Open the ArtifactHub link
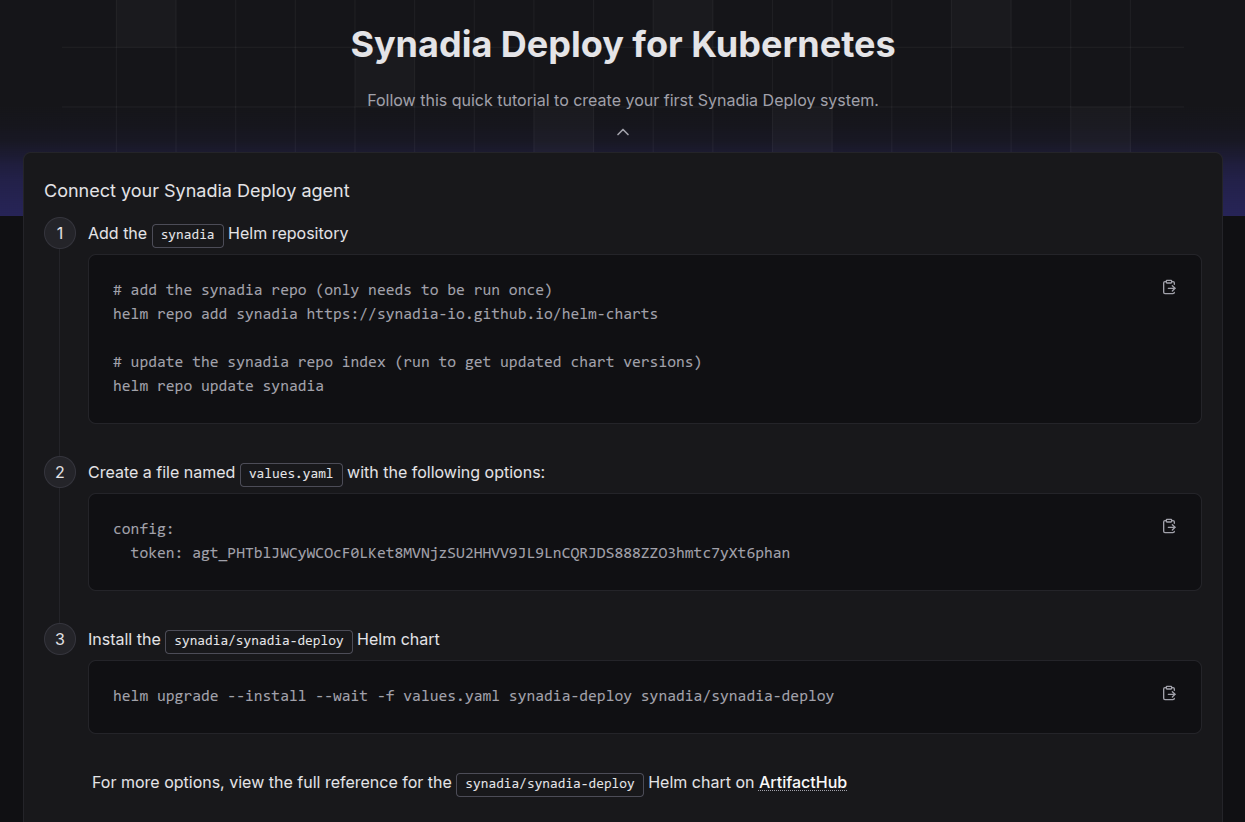 [803, 782]
